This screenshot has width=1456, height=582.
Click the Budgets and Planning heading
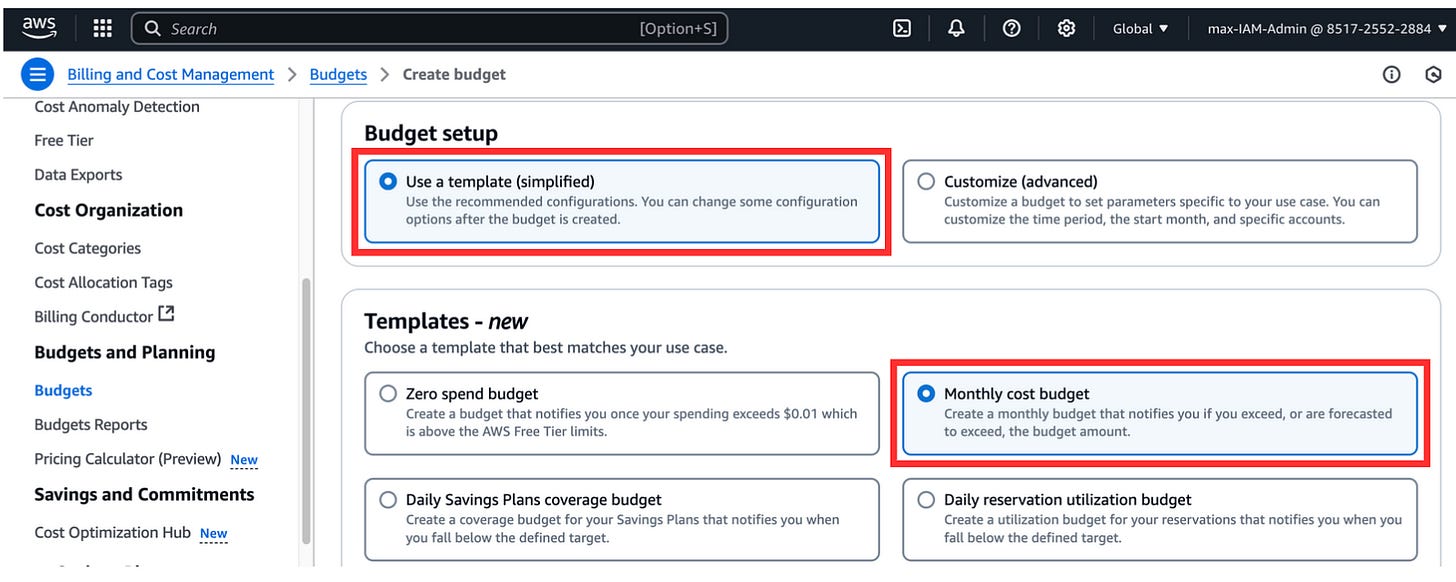click(125, 353)
